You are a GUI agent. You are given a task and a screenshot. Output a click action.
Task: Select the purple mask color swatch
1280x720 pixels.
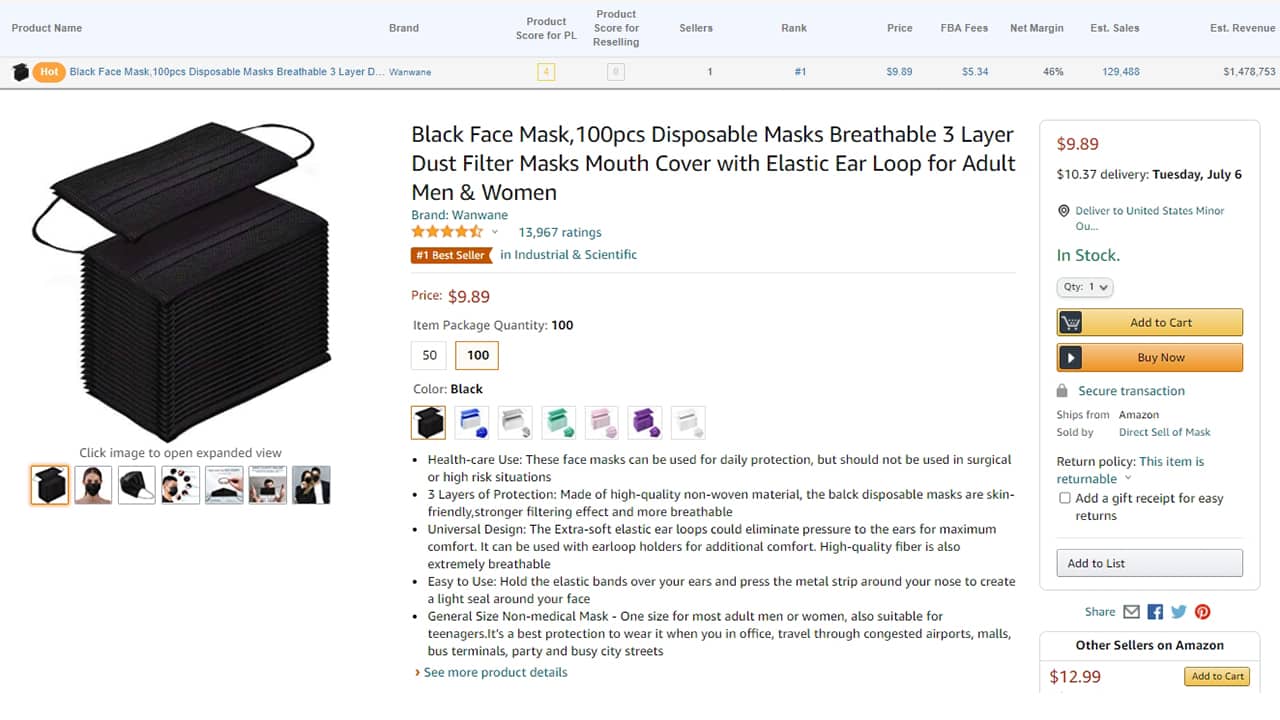[645, 422]
